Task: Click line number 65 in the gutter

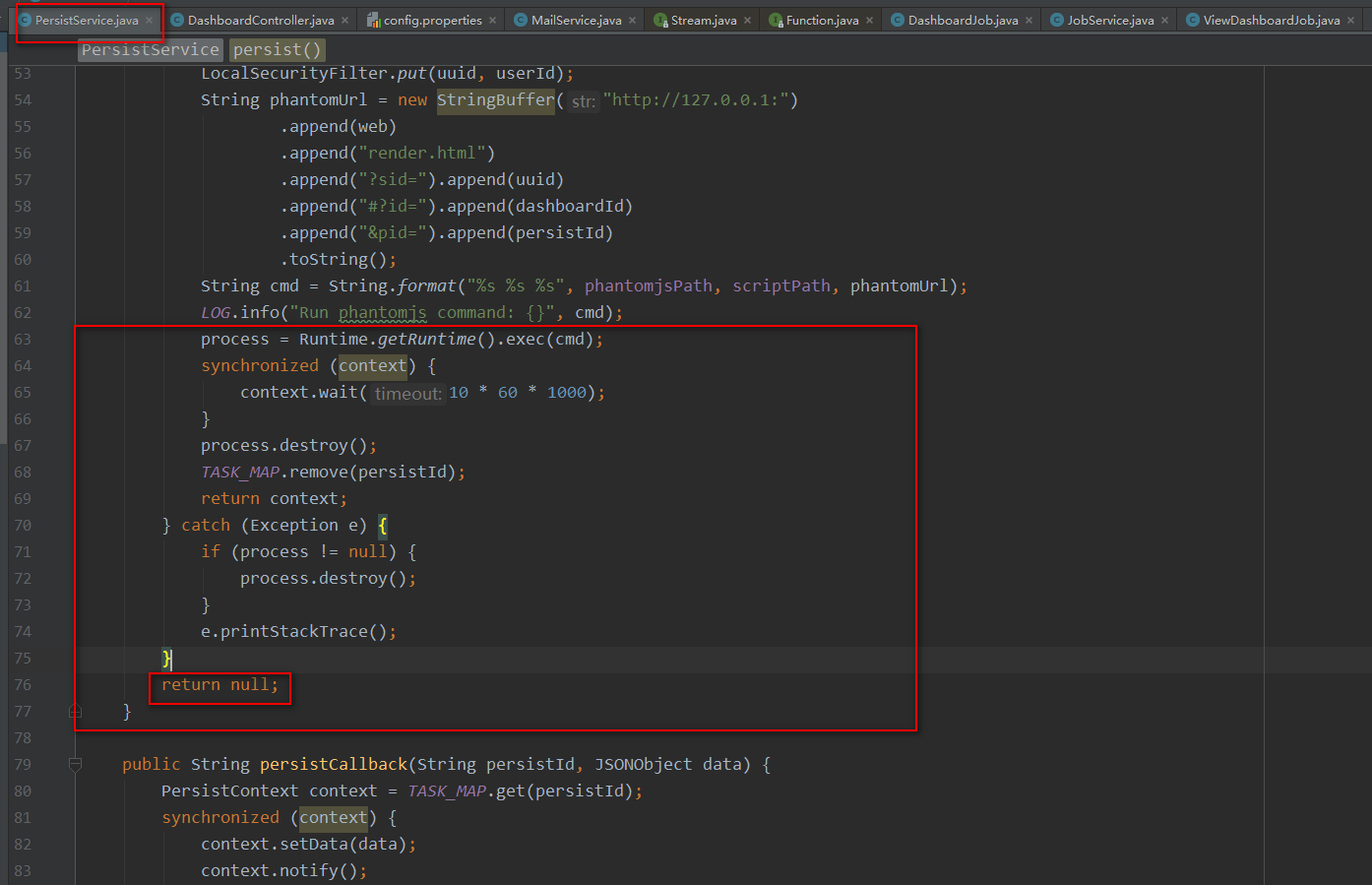Action: (22, 392)
